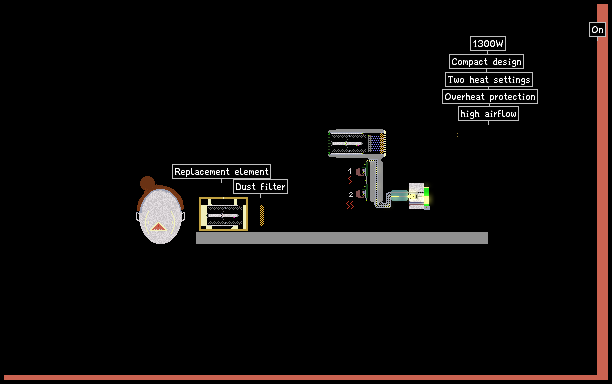Toggle the On sign
Image resolution: width=612 pixels, height=384 pixels.
pos(597,30)
